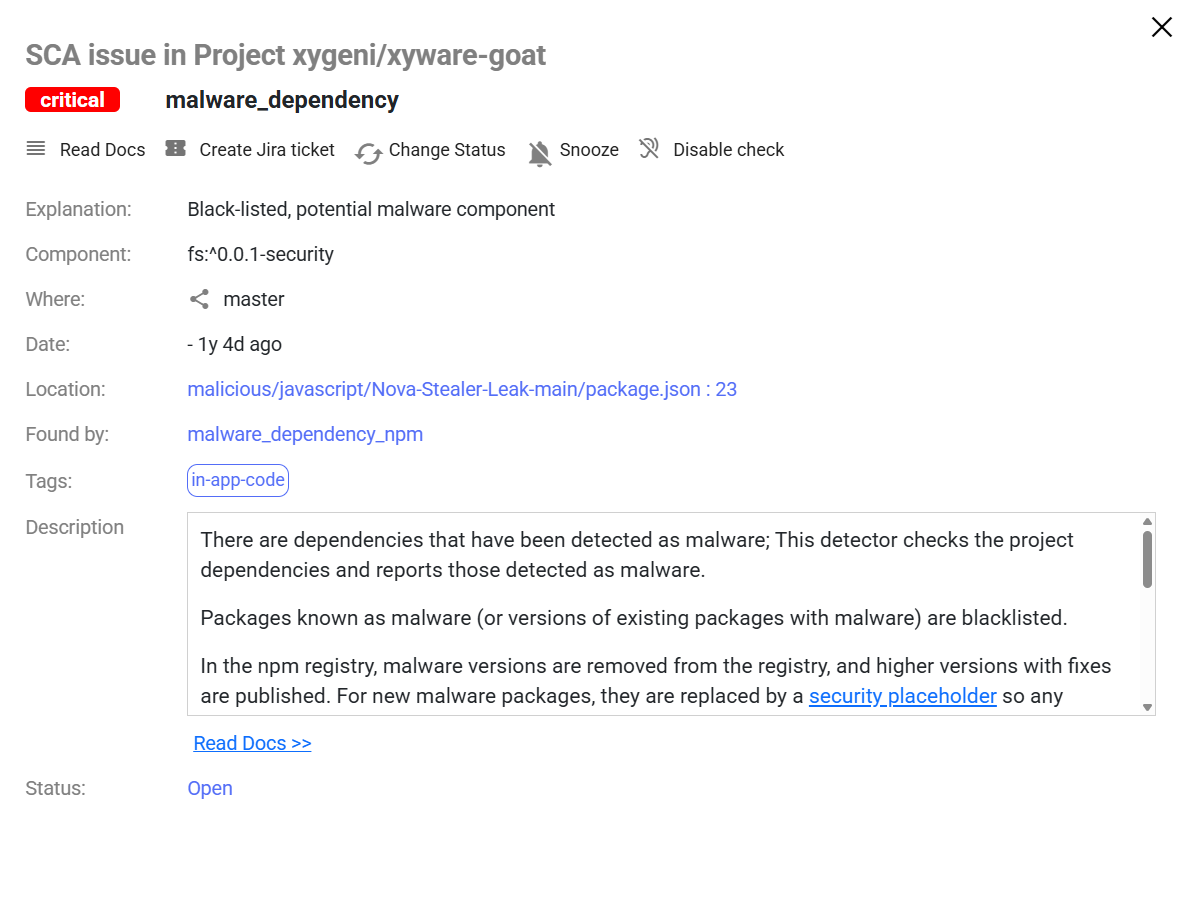Click the Read Docs >> link
The width and height of the screenshot is (1189, 916).
pyautogui.click(x=252, y=743)
